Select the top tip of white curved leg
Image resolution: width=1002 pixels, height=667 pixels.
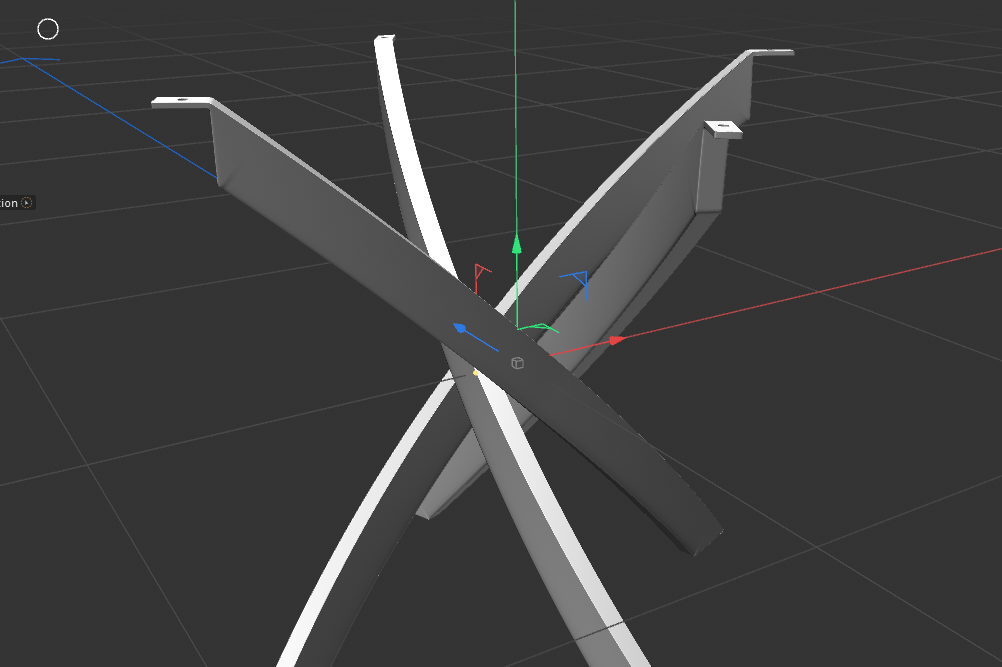coord(385,40)
